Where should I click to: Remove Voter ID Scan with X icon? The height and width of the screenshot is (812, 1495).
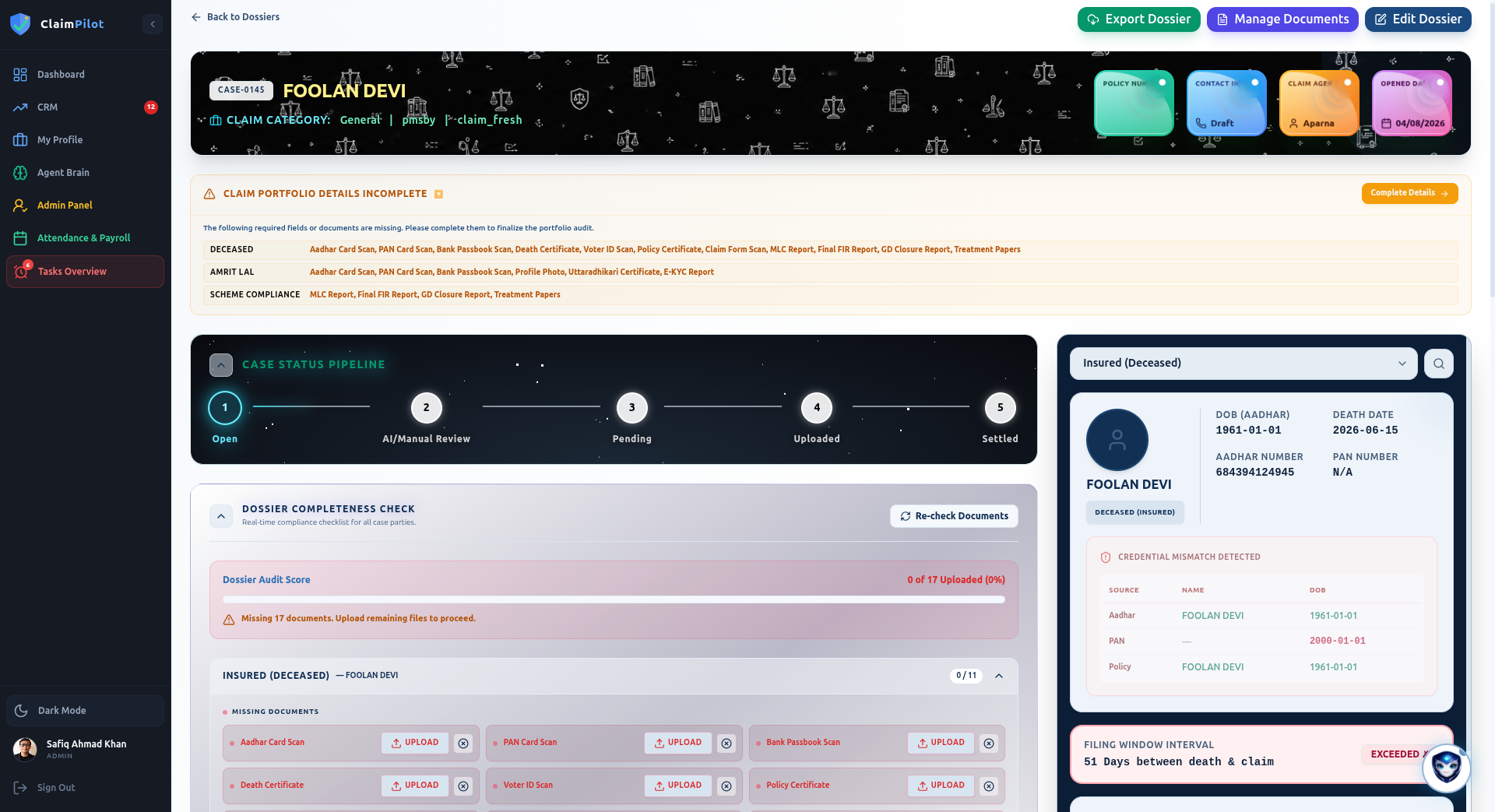click(726, 786)
